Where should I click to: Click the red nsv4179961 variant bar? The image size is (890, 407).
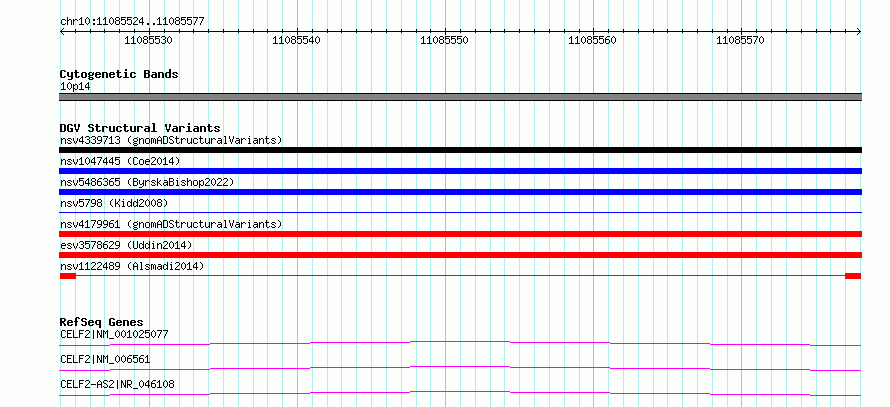[460, 234]
